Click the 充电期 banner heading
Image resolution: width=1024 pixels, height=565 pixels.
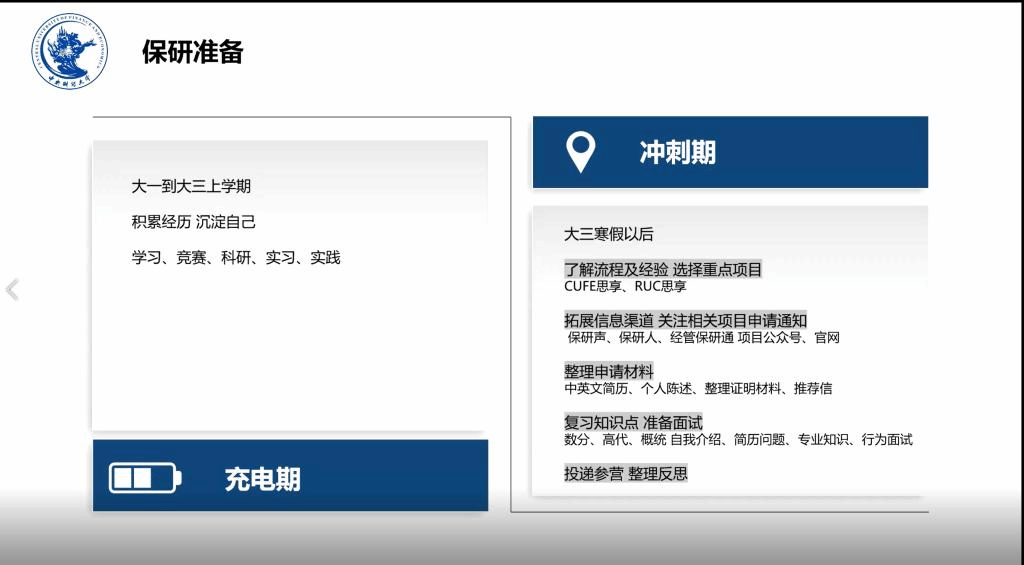262,479
